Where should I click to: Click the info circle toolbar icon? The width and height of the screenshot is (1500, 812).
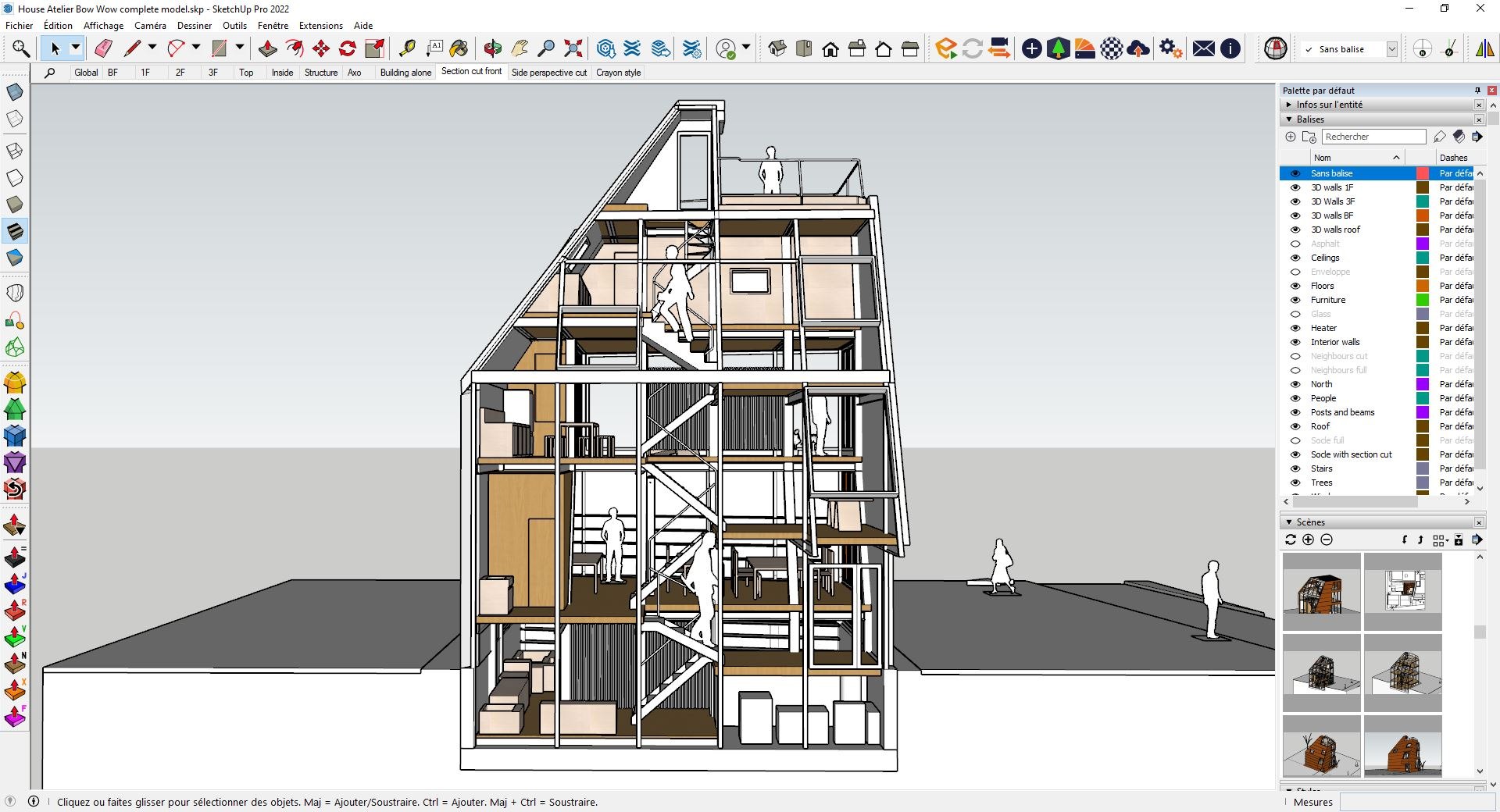tap(1230, 48)
